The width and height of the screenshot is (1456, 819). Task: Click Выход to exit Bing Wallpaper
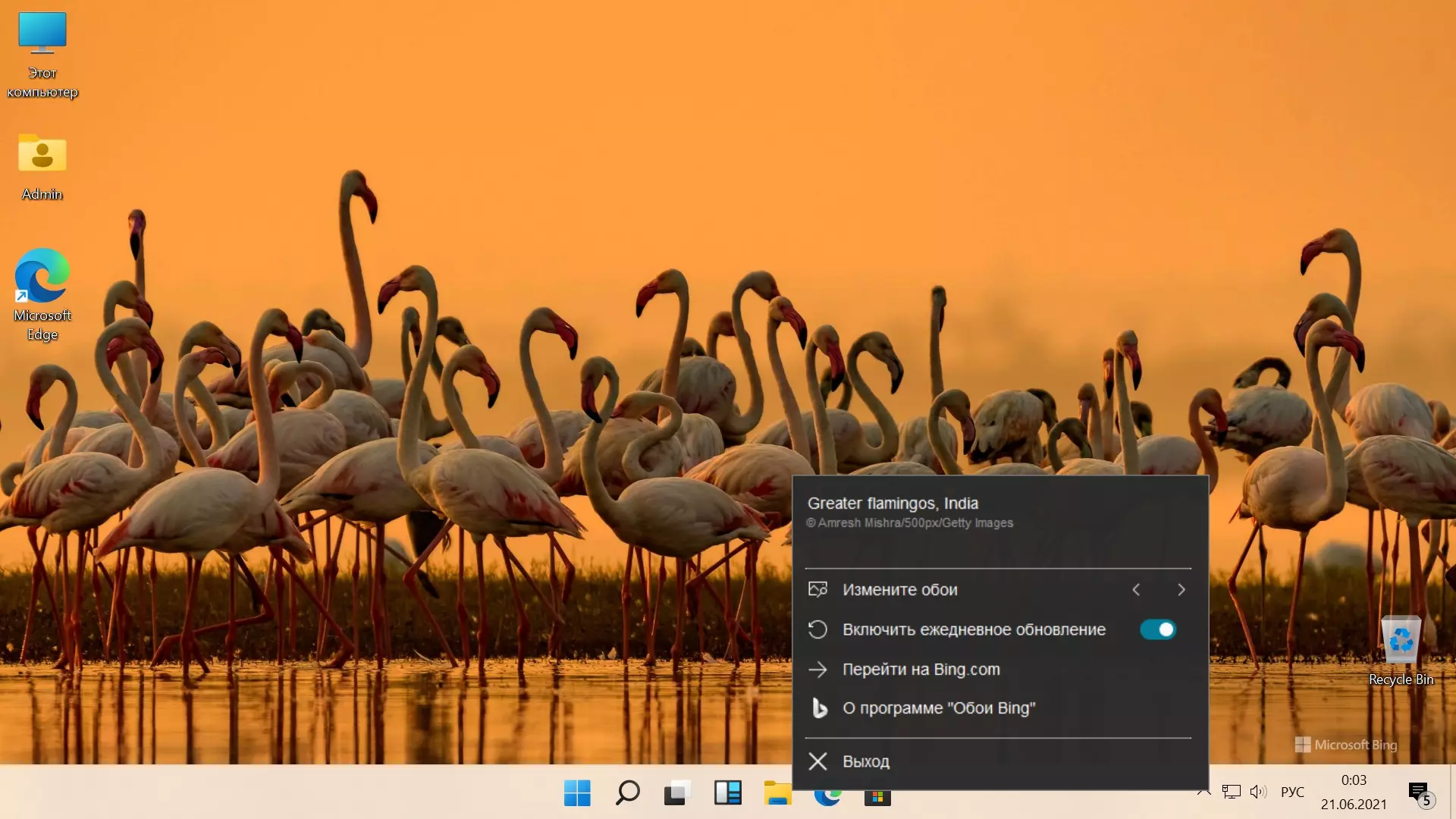pos(865,761)
